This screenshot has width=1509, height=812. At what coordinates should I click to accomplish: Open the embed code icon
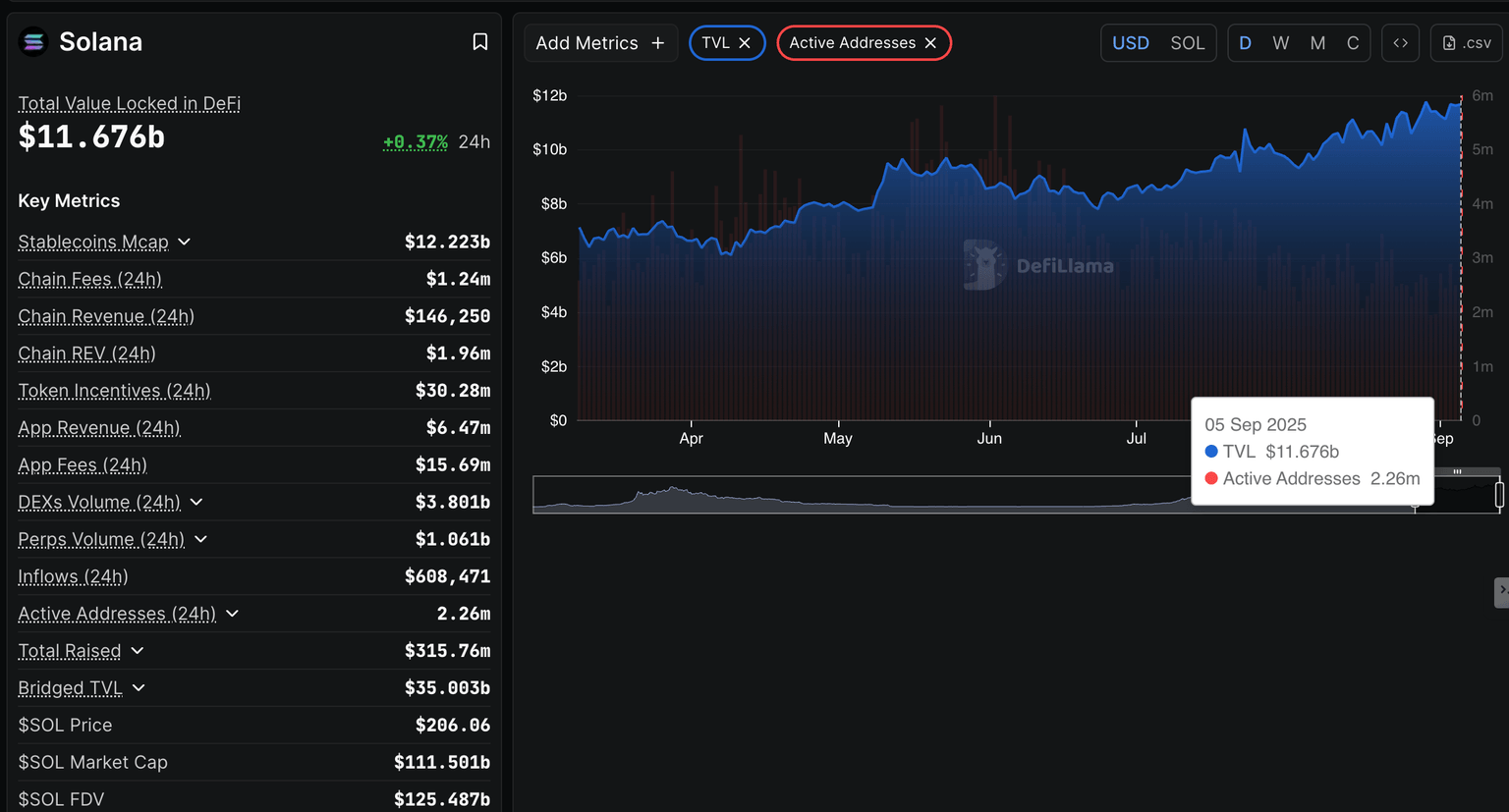(1400, 43)
